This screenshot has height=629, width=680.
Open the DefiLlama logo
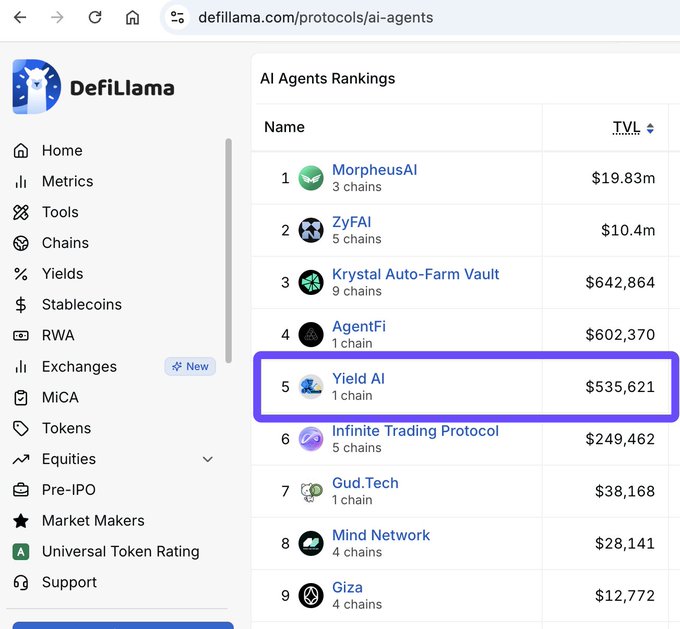click(94, 87)
